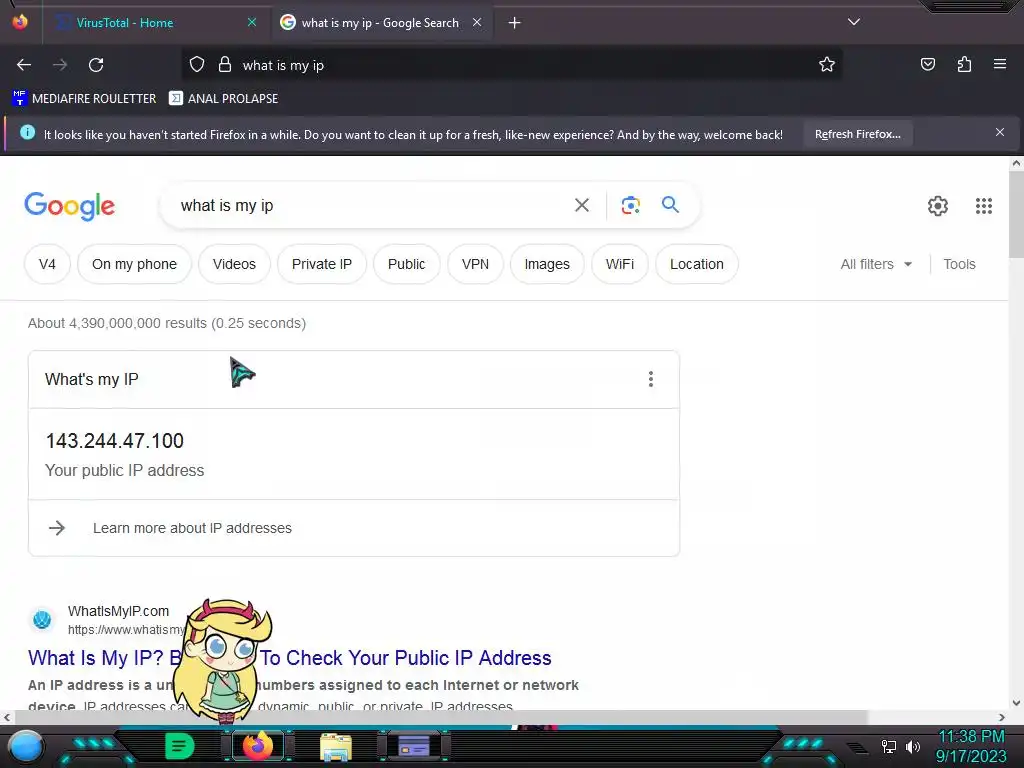
Task: Close the Google Search tab
Action: coord(477,22)
